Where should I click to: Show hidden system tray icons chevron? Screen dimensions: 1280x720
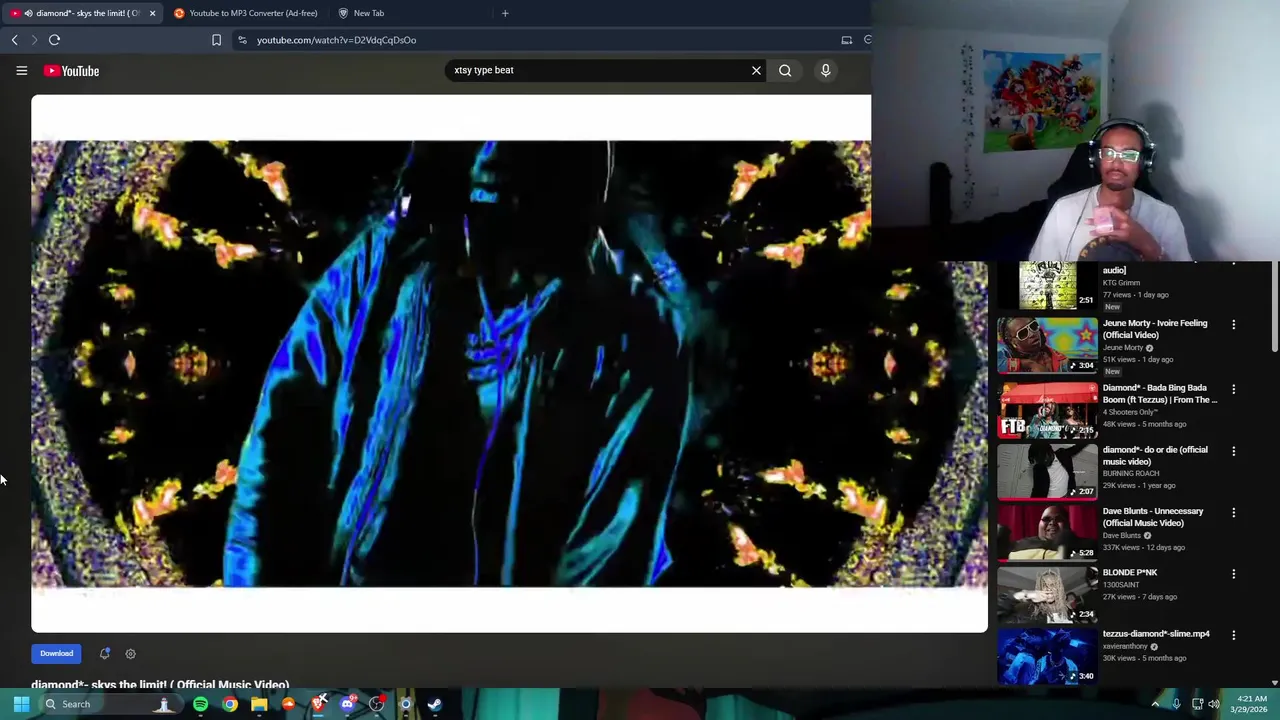[x=1155, y=704]
